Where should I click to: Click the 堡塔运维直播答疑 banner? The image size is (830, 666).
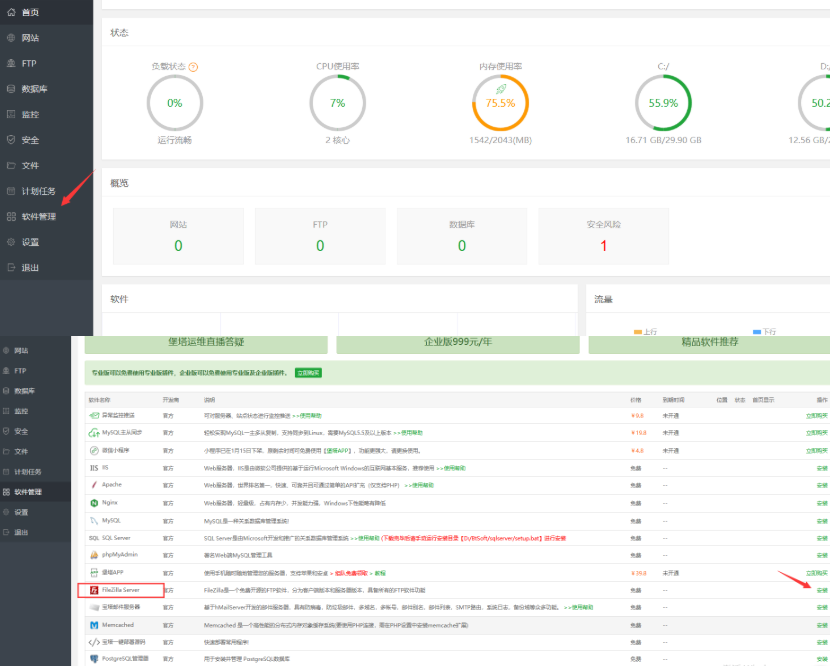(x=206, y=342)
